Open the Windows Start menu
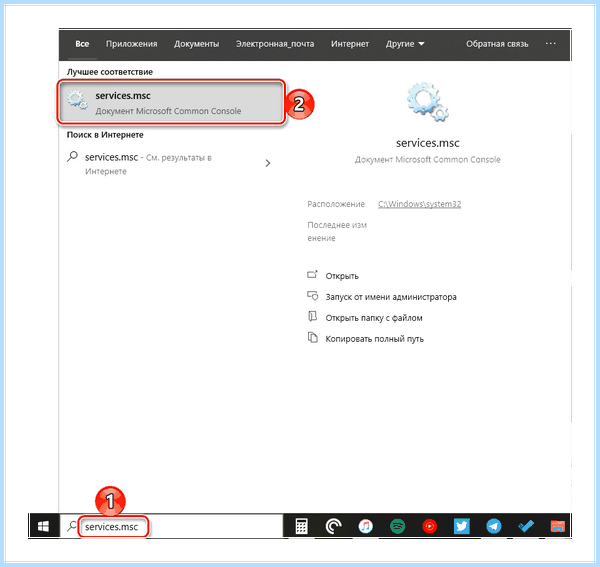This screenshot has width=600, height=567. (43, 526)
